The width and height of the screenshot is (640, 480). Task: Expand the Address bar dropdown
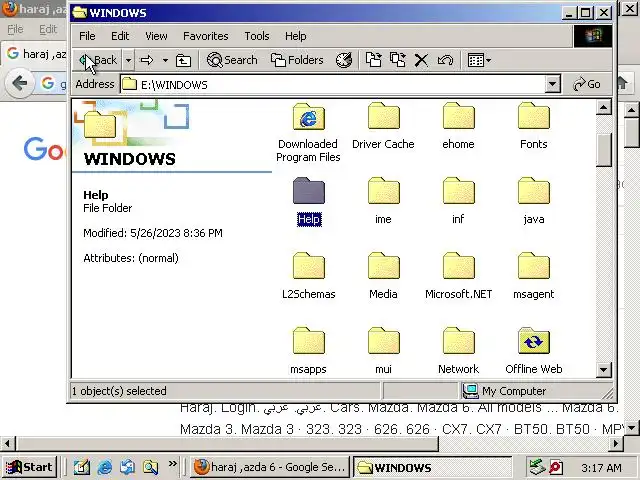pyautogui.click(x=552, y=84)
